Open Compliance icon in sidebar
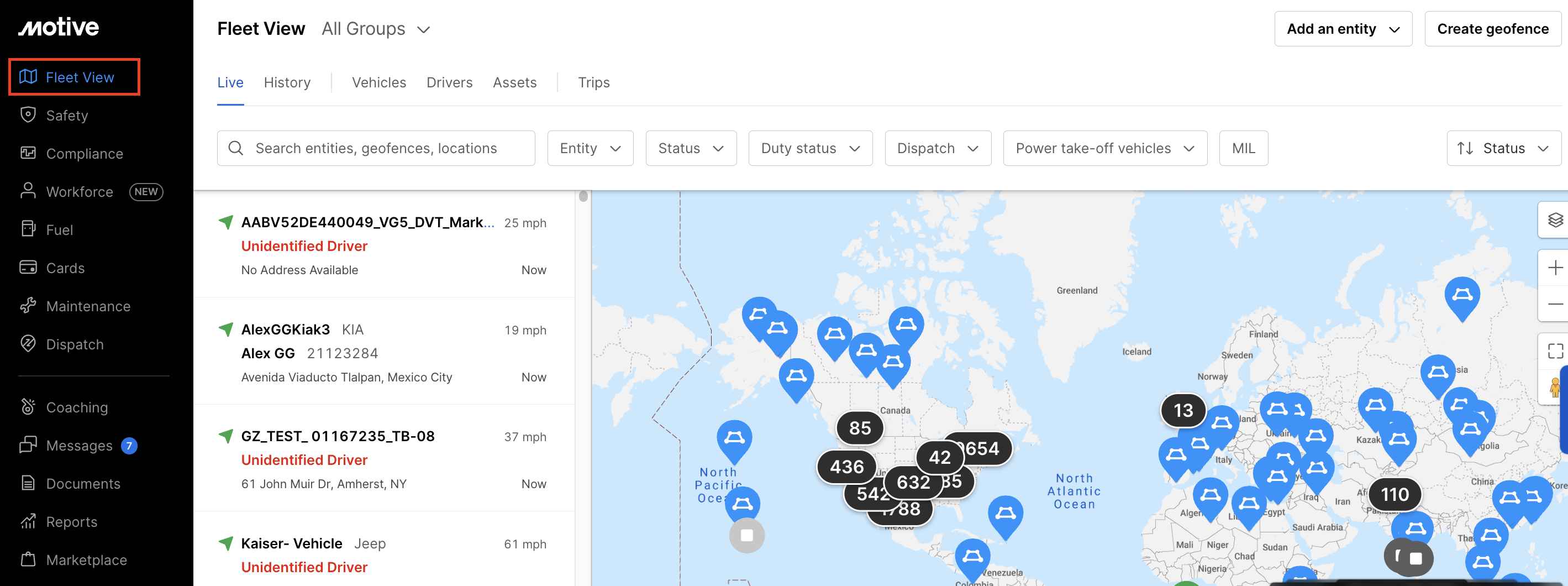1568x586 pixels. pos(28,153)
